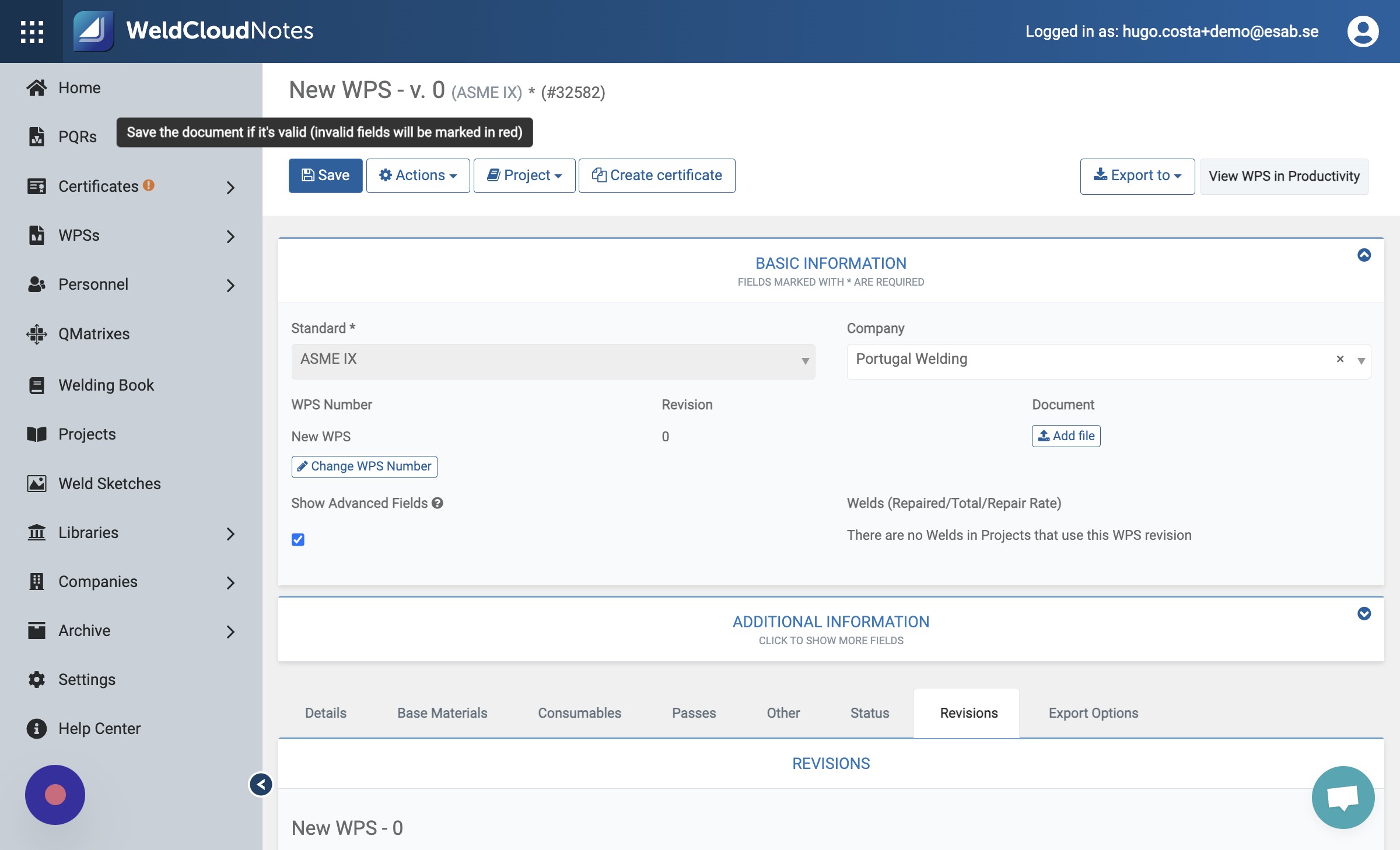1400x850 pixels.
Task: Click the QMatrixes arrows icon
Action: (x=36, y=333)
